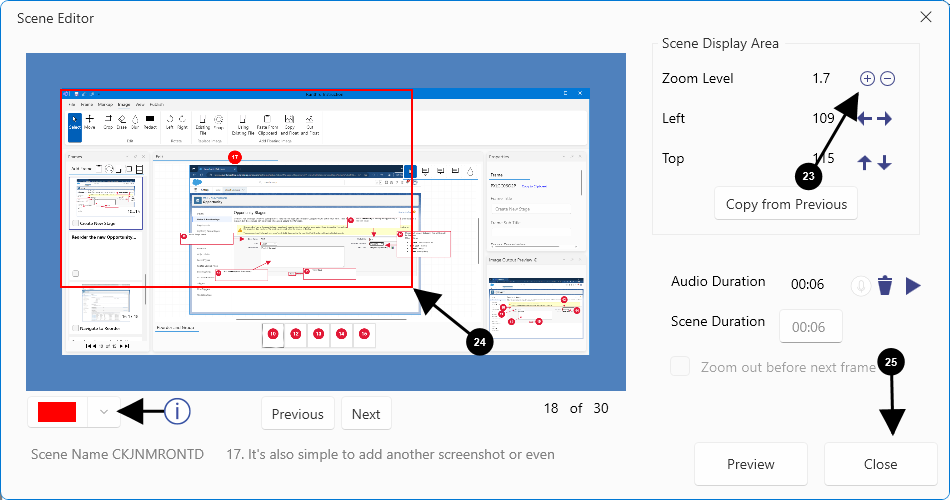
Task: Shift display area right with right arrow
Action: point(884,119)
